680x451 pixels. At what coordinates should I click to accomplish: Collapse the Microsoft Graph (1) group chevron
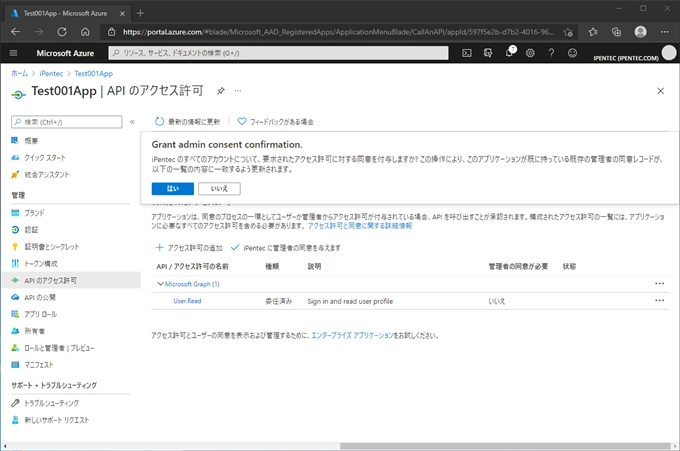point(160,284)
